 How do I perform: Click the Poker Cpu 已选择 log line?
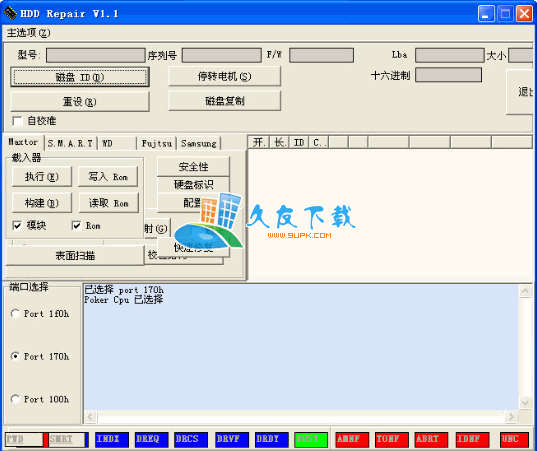124,300
